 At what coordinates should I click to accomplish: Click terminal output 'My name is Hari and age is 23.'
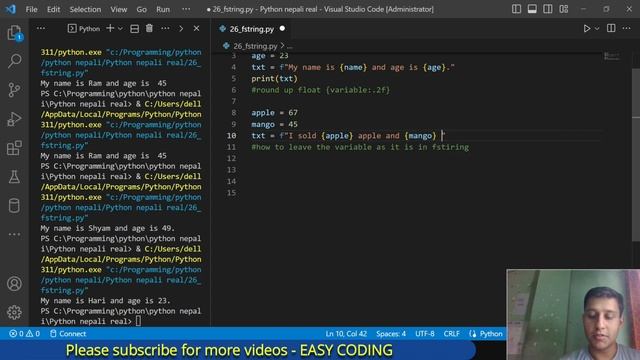point(105,300)
